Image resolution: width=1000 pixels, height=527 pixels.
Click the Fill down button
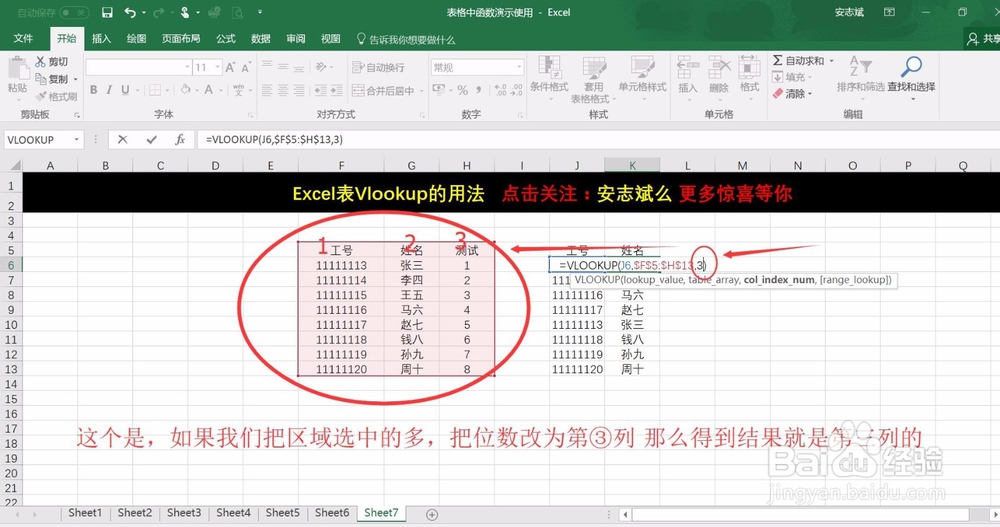[791, 77]
